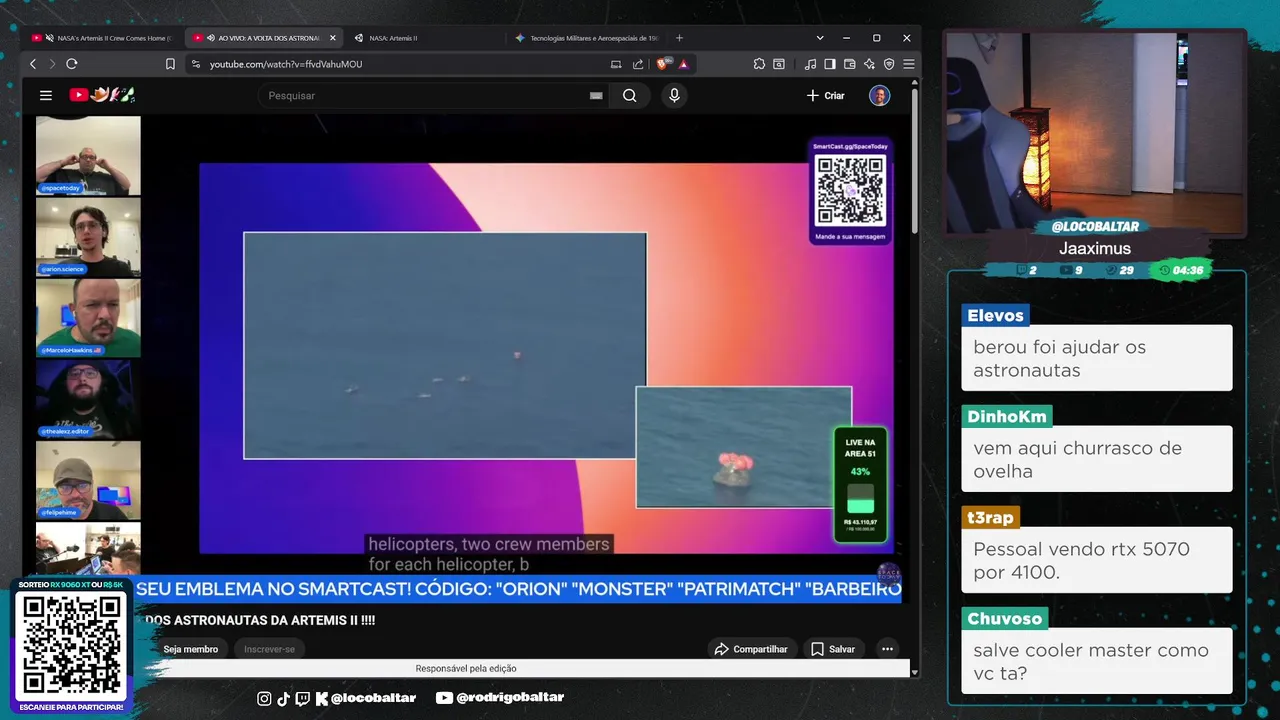Launch the Leo AI sparkle icon
This screenshot has height=720, width=1280.
pyautogui.click(x=868, y=64)
